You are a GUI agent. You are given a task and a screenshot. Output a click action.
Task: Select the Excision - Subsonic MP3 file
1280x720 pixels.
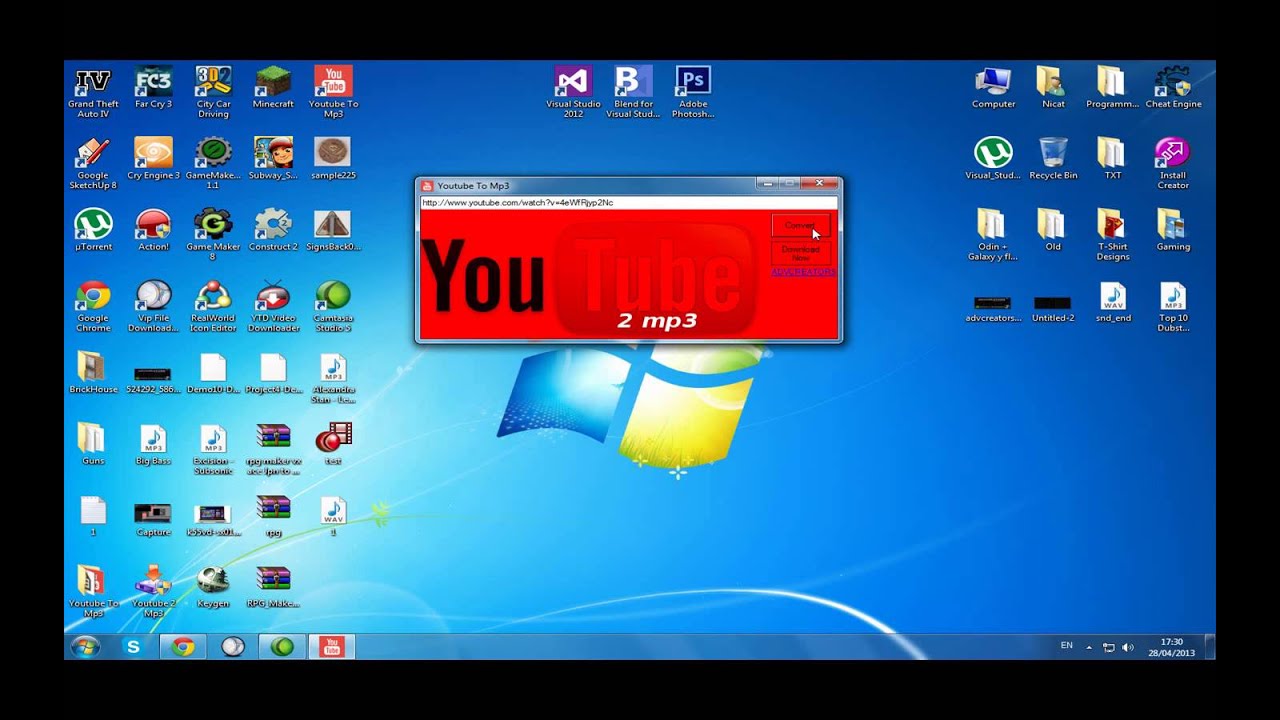point(213,448)
